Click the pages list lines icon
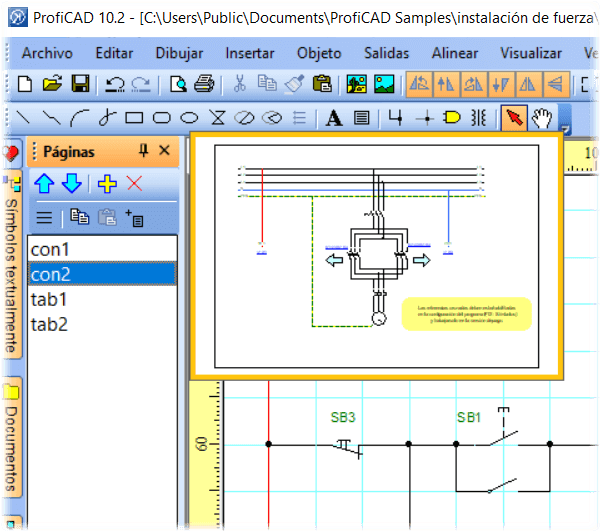The height and width of the screenshot is (532, 601). (44, 217)
